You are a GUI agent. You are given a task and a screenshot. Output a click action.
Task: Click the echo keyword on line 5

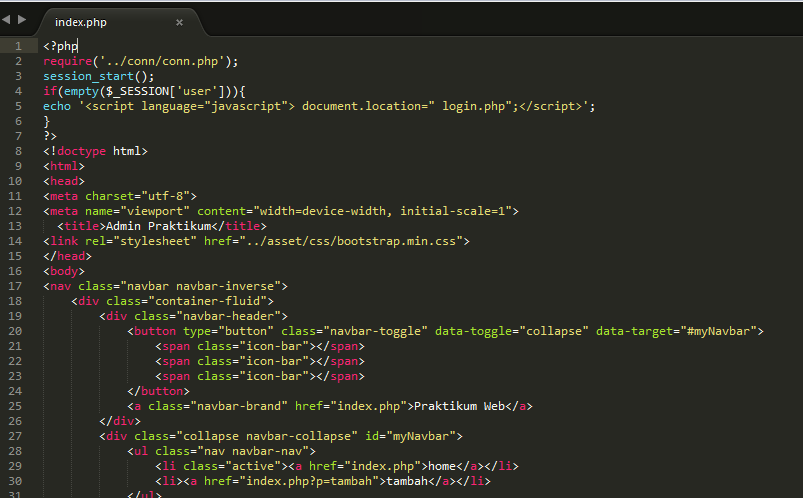[x=57, y=106]
